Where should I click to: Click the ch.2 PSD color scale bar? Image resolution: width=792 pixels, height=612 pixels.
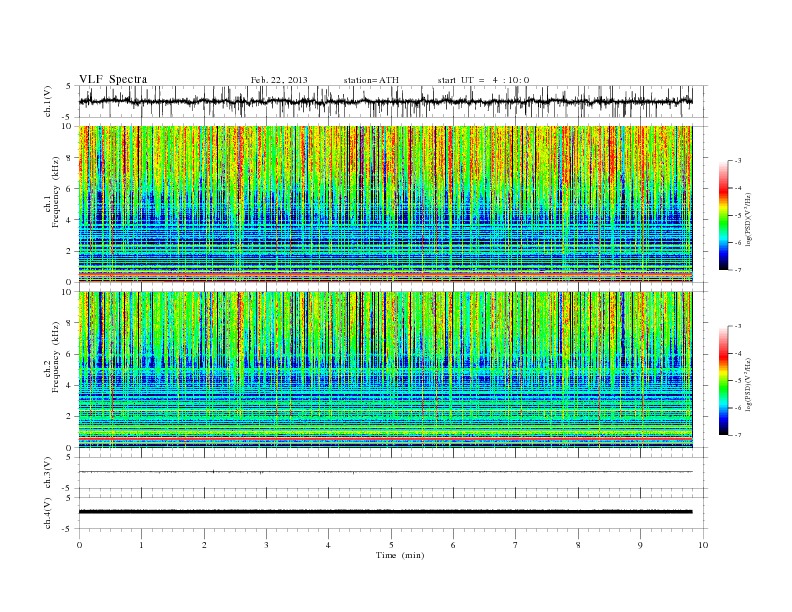click(723, 380)
